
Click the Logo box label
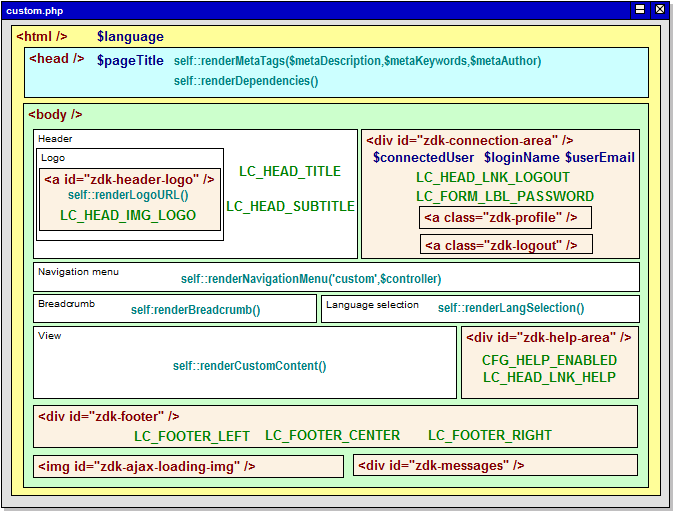53,158
